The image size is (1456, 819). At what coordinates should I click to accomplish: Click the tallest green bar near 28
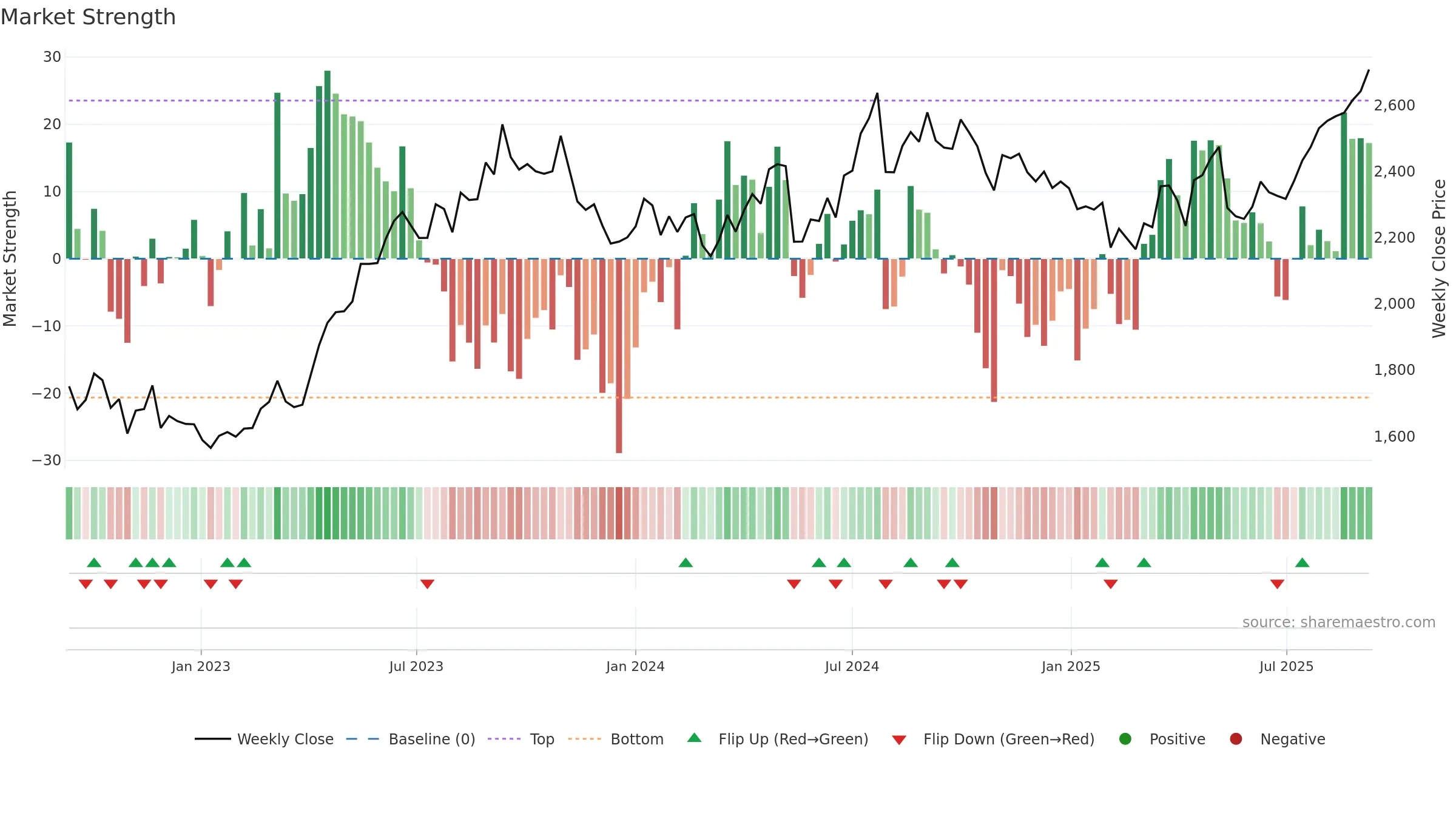coord(328,164)
